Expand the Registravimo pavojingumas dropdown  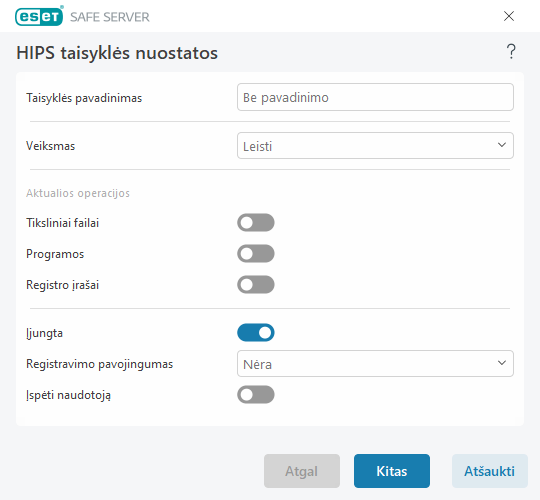click(375, 364)
